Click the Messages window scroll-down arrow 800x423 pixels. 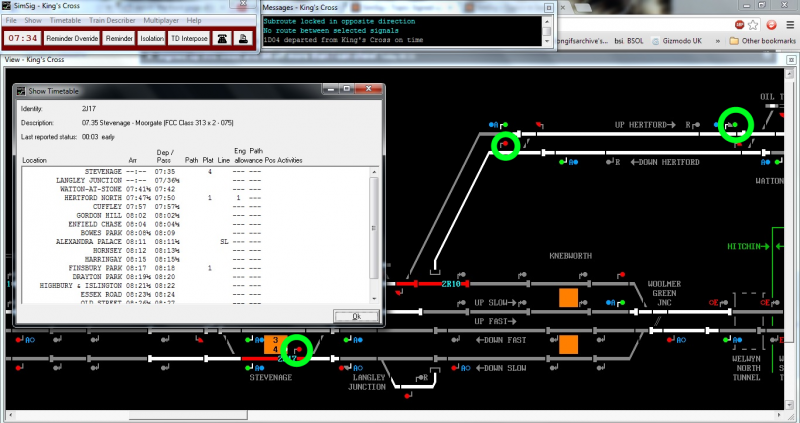tap(547, 43)
